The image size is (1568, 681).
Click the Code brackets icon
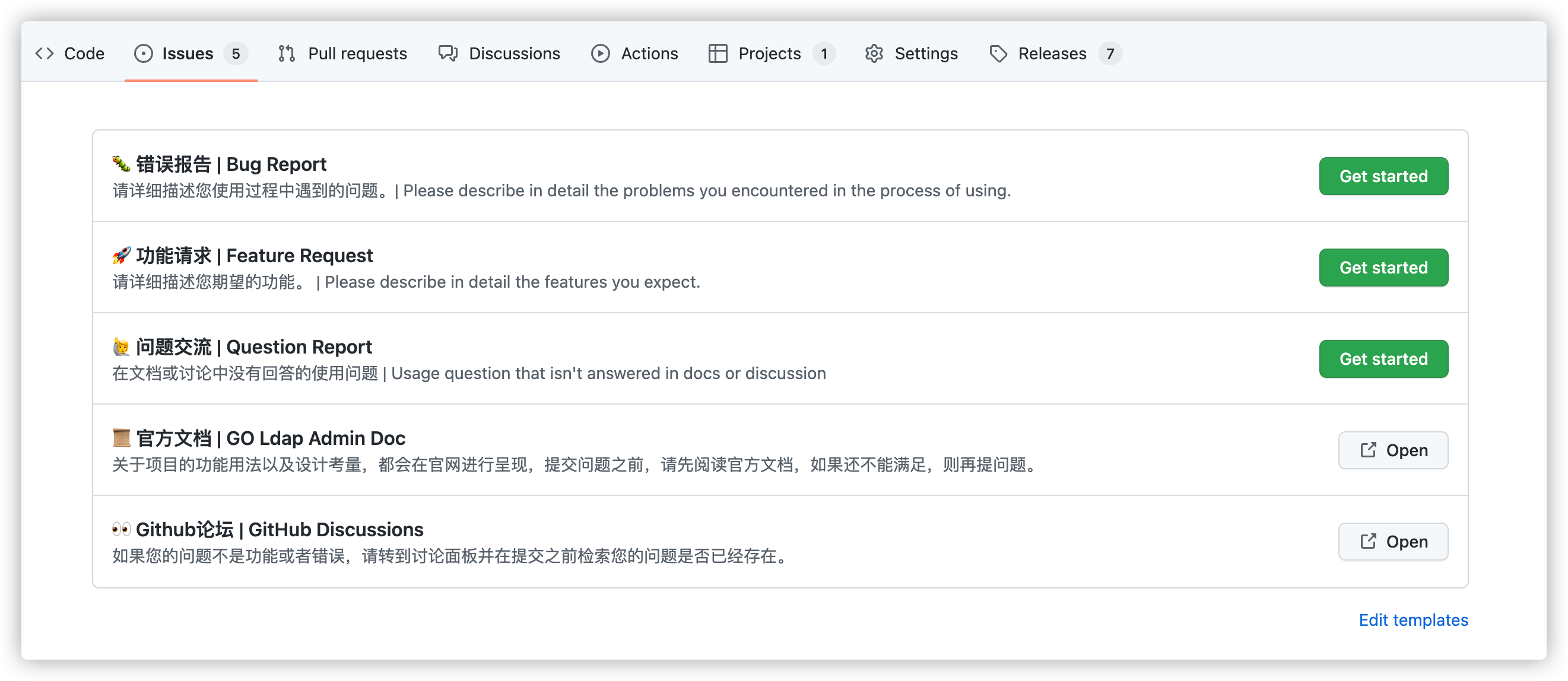click(45, 53)
